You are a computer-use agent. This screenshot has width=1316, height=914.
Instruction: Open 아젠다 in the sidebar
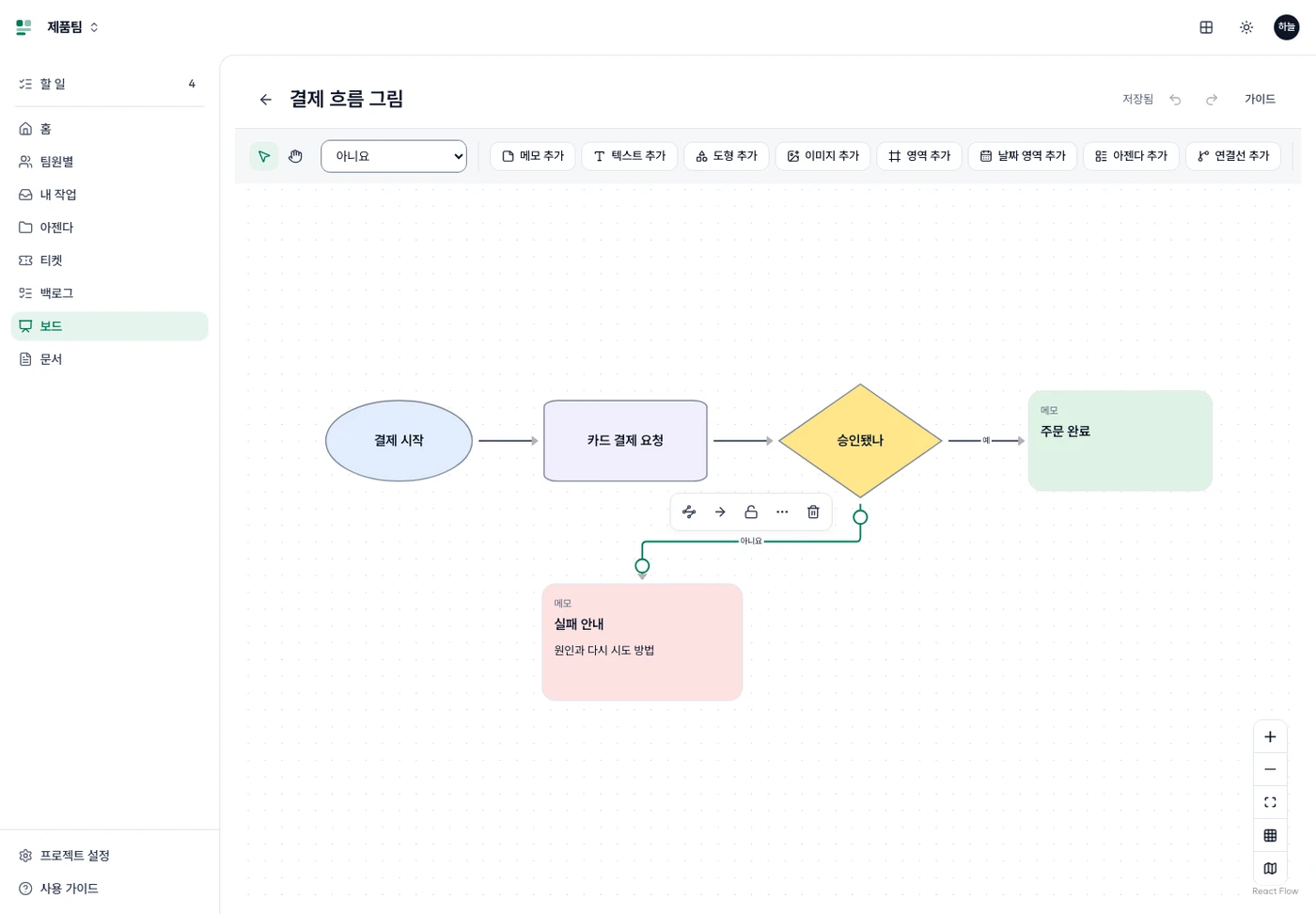tap(109, 228)
